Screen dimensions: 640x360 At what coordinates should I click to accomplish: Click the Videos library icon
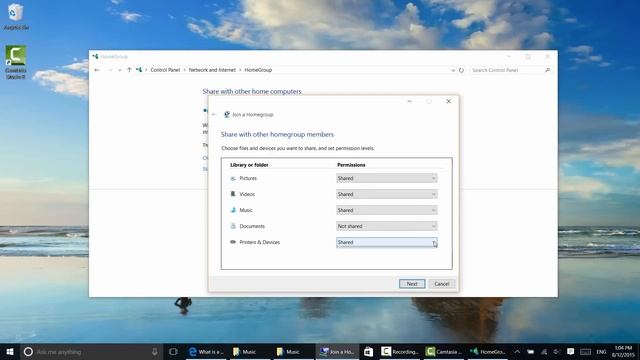point(233,194)
